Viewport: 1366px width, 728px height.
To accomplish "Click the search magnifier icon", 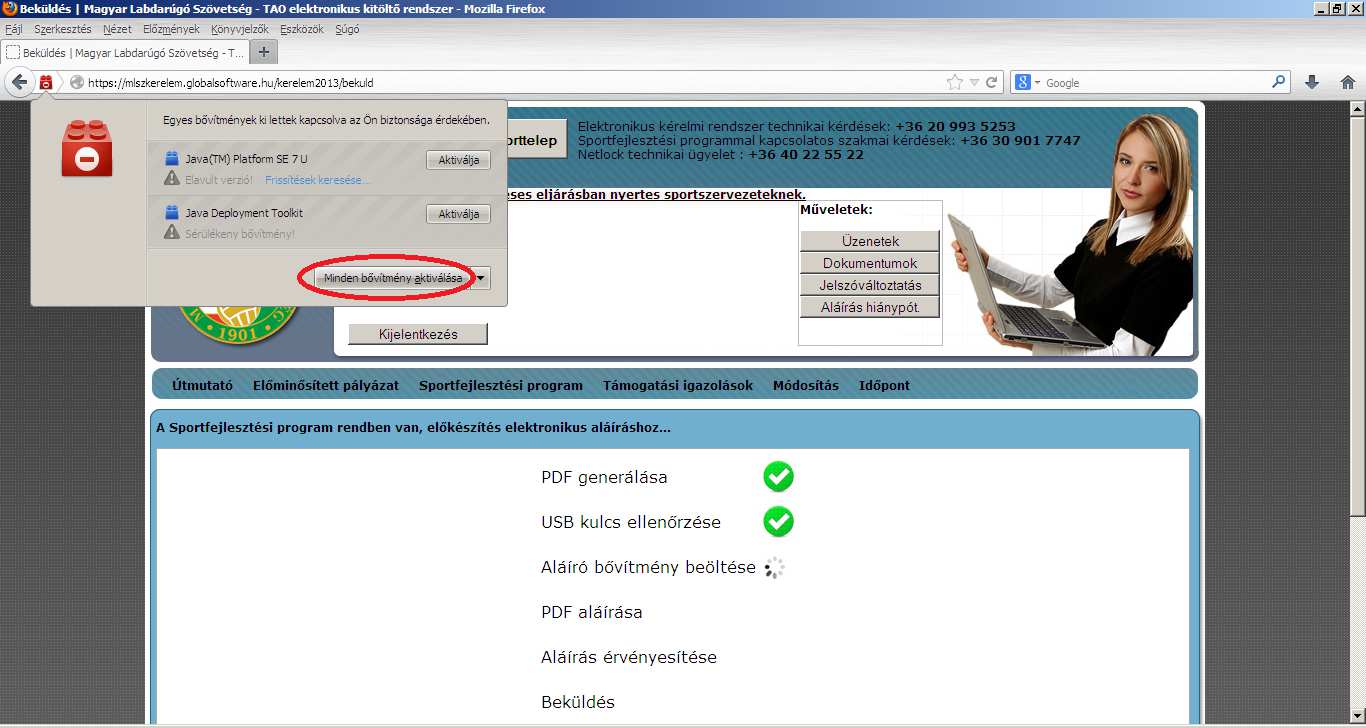I will coord(1279,83).
